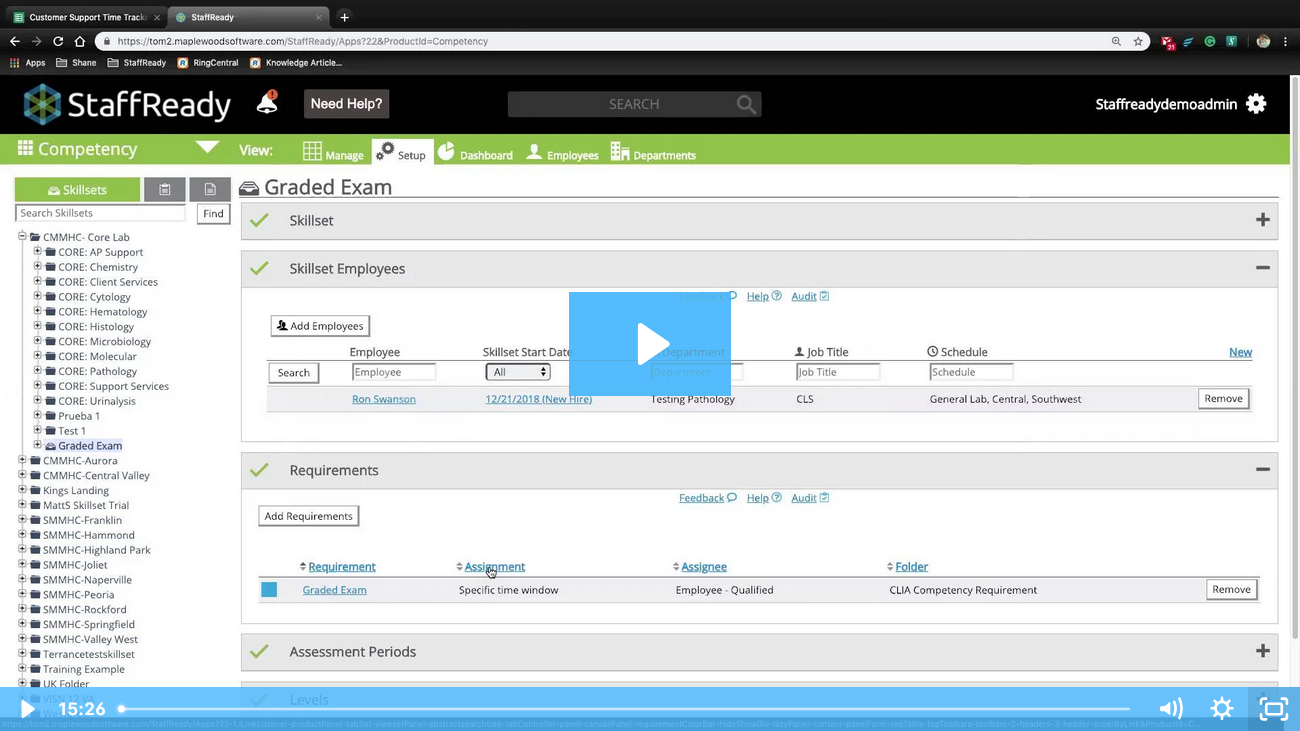
Task: Remove Ron Swanson from the skillset
Action: coord(1223,398)
